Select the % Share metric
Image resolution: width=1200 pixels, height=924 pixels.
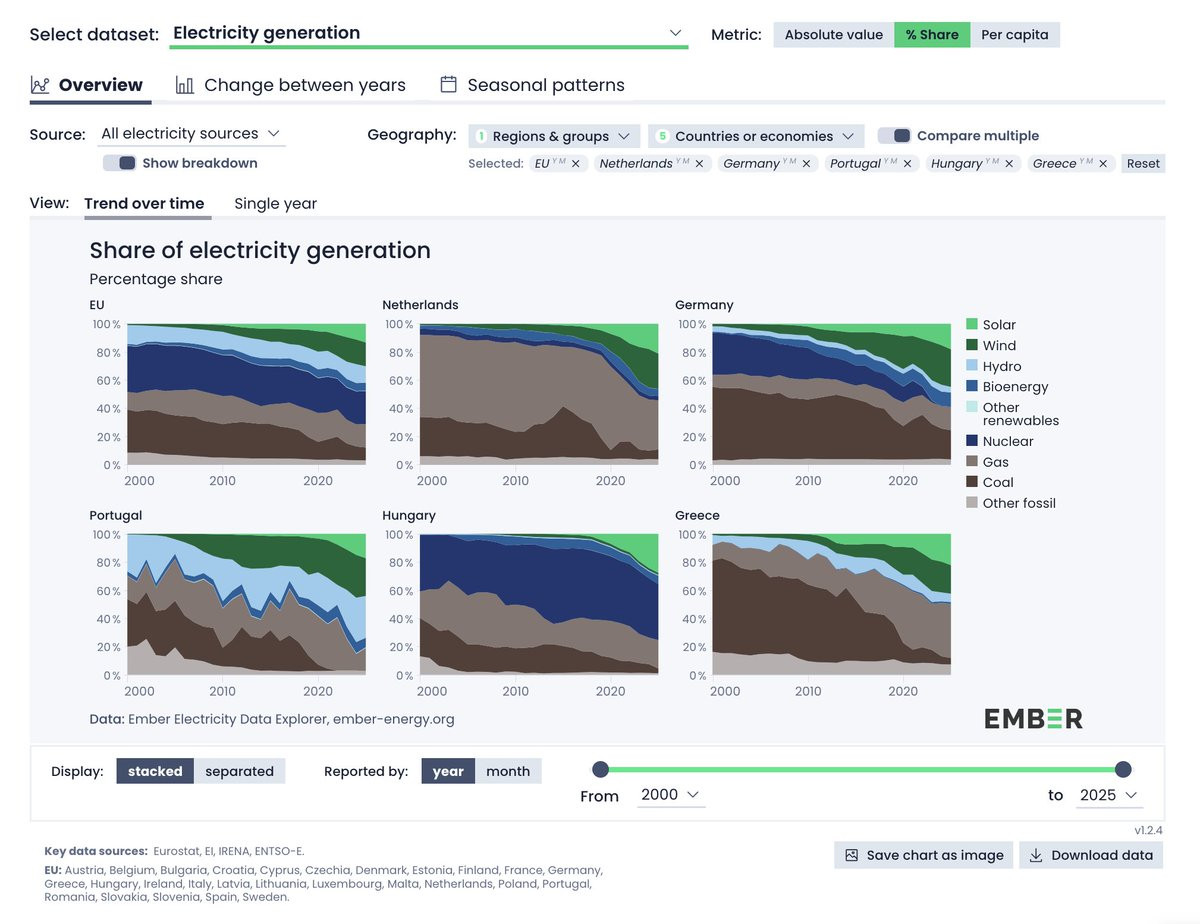click(x=932, y=35)
